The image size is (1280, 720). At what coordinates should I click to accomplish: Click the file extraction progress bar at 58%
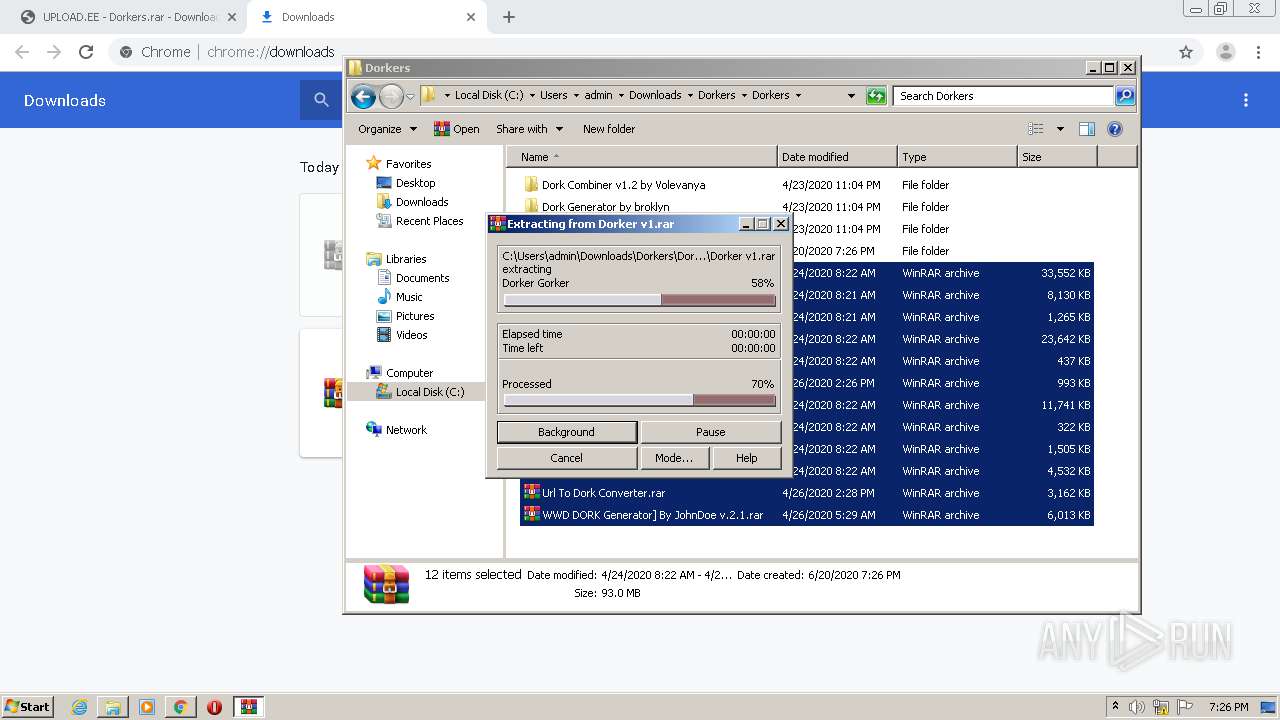point(639,300)
